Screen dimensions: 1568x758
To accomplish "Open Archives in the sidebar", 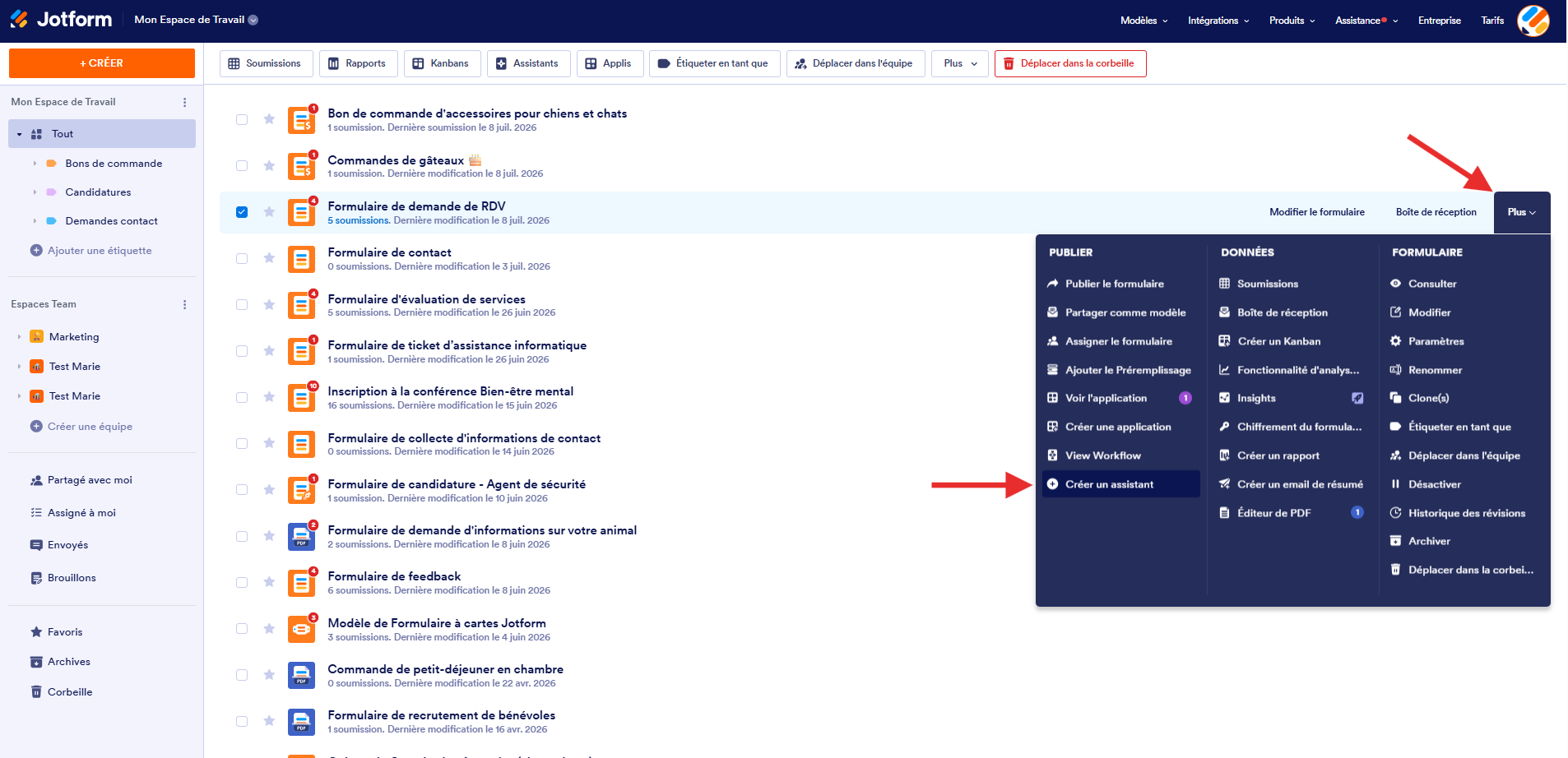I will click(60, 662).
